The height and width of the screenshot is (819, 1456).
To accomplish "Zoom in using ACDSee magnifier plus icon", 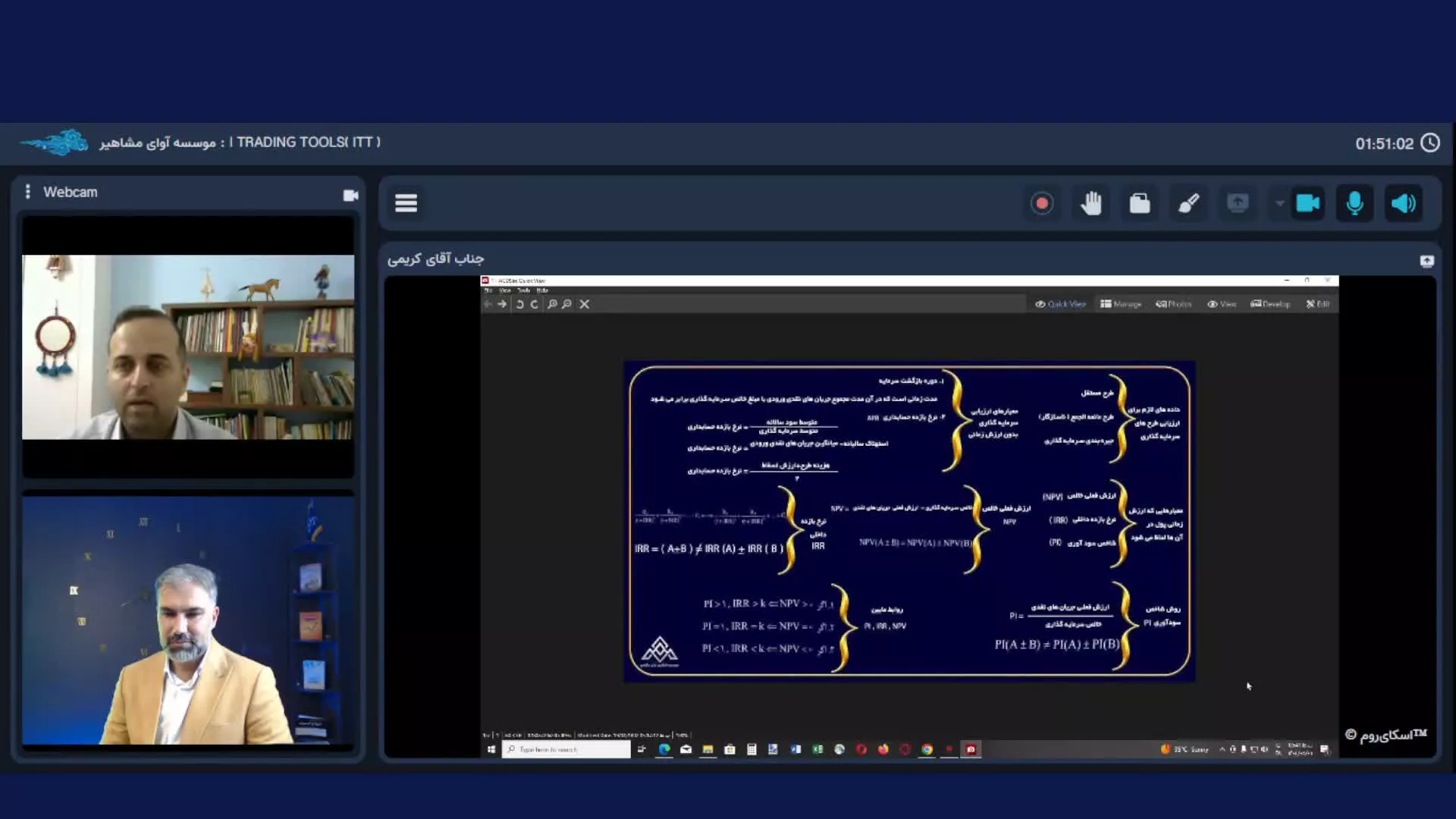I will coord(552,304).
